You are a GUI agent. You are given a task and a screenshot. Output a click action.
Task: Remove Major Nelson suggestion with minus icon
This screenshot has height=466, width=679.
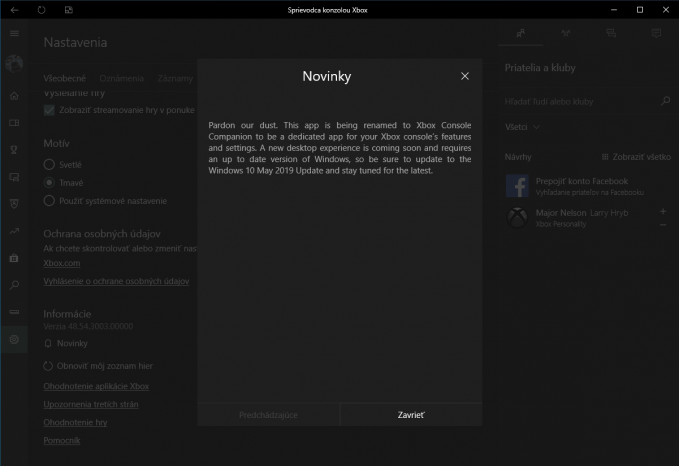(x=663, y=225)
